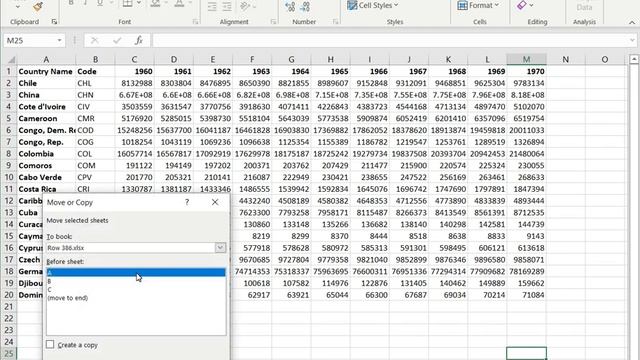Close the Move or Copy dialog
This screenshot has height=360, width=640.
[215, 202]
